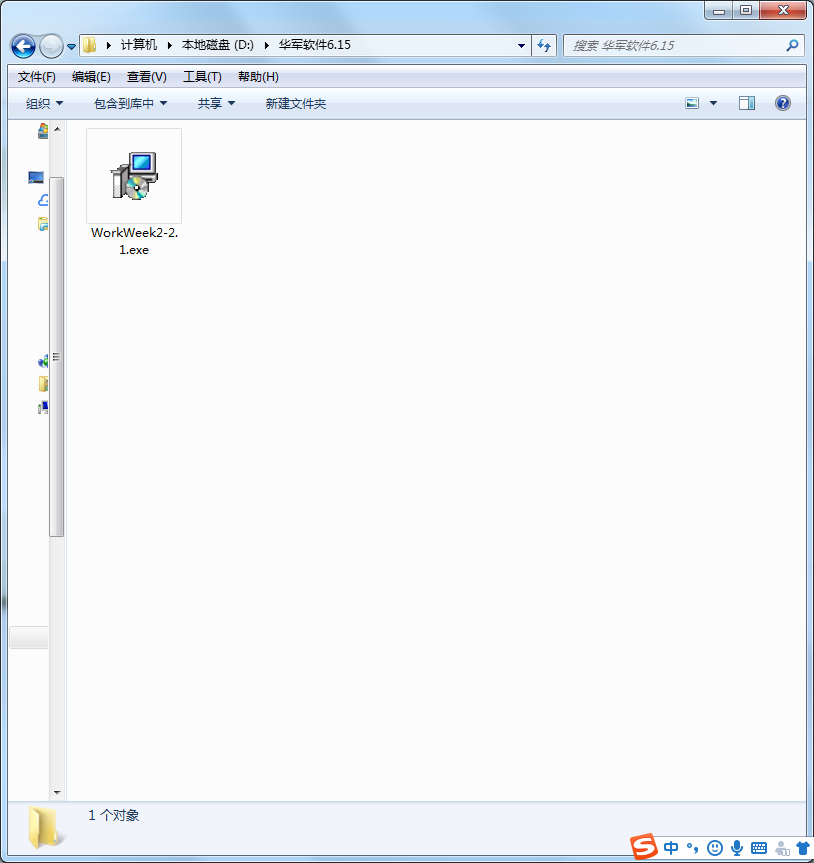The width and height of the screenshot is (814, 863).
Task: Expand the arrow after 计算机 in the breadcrumb
Action: 170,45
